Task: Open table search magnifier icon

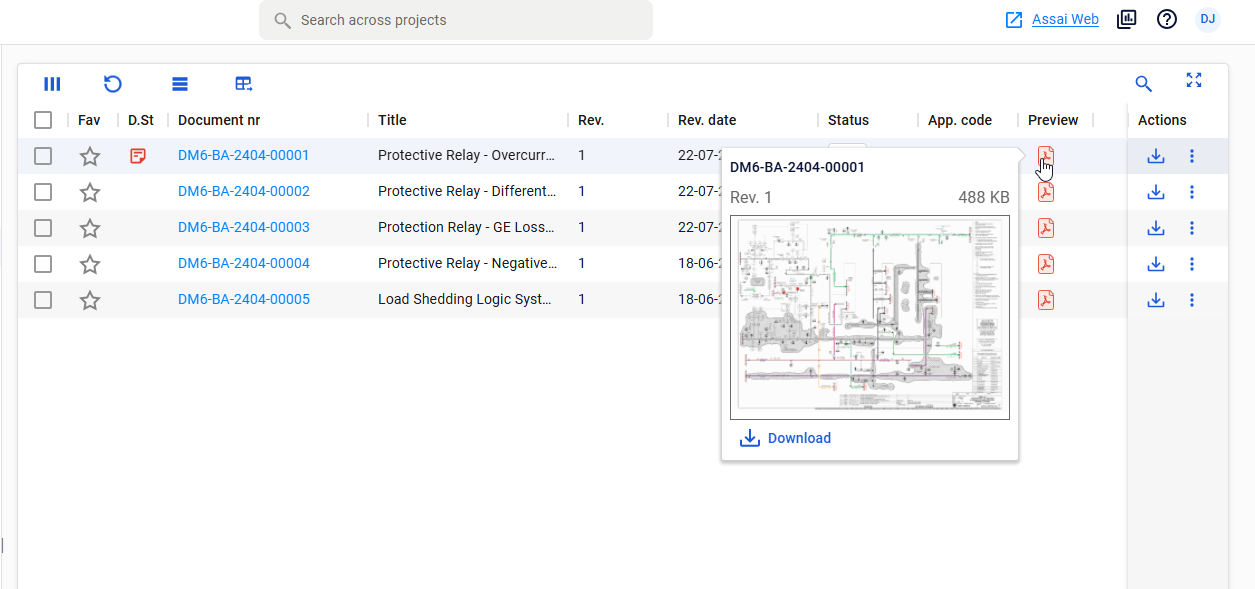Action: coord(1144,84)
